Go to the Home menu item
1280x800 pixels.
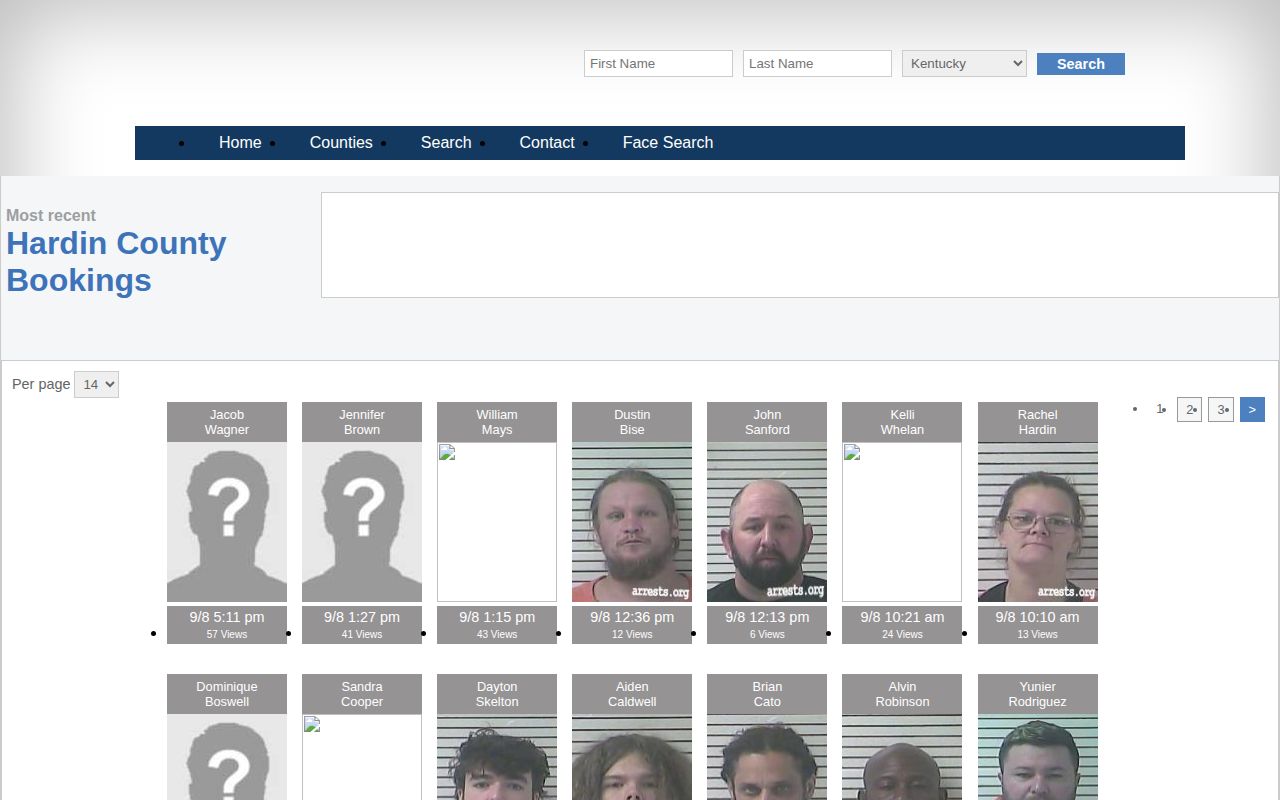coord(240,142)
